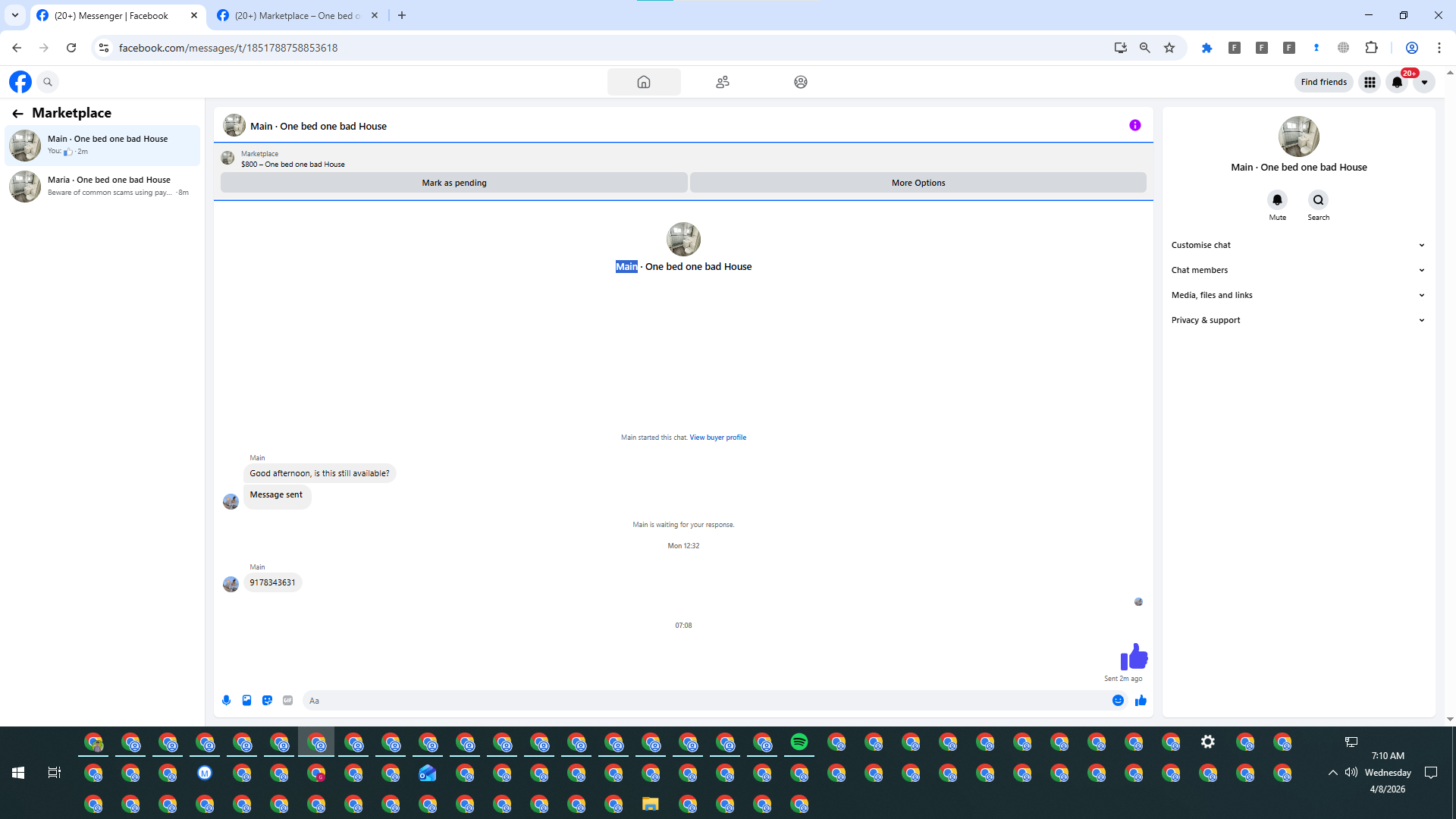Attach a photo using the image icon
Image resolution: width=1456 pixels, height=819 pixels.
click(246, 700)
